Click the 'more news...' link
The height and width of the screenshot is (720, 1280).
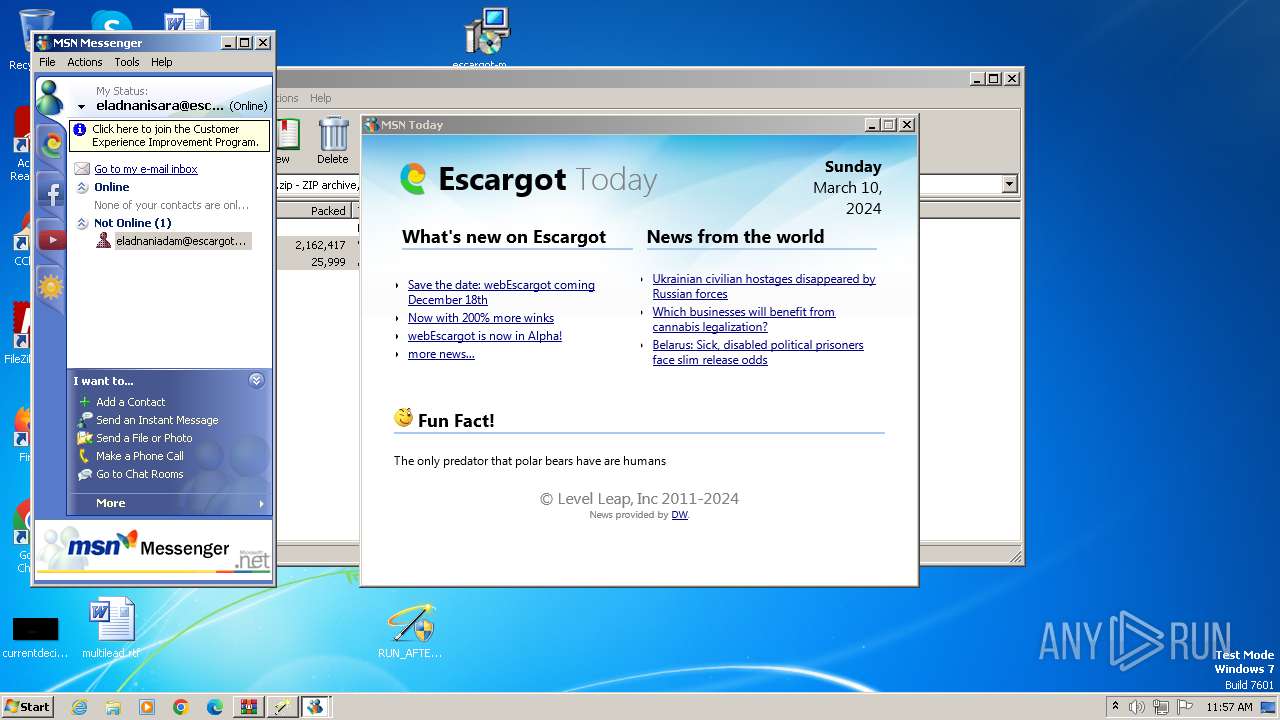(441, 354)
